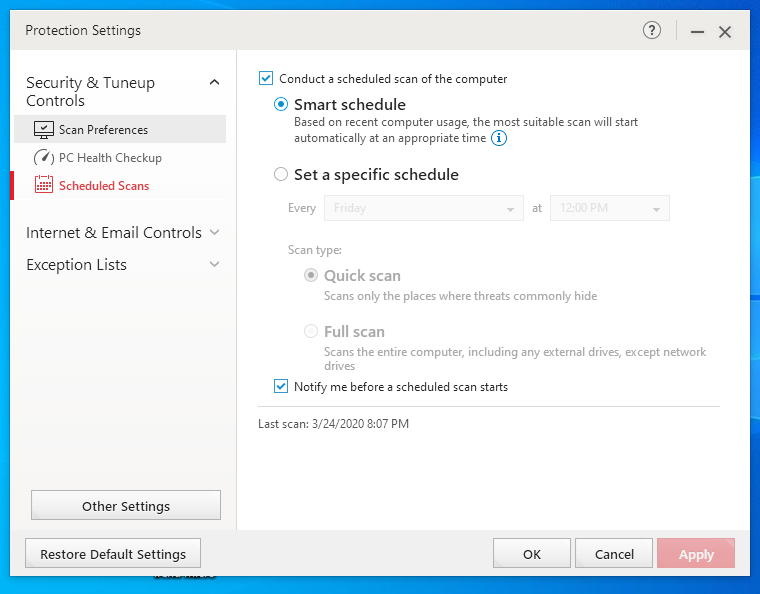Minimize the Protection Settings window

click(697, 32)
